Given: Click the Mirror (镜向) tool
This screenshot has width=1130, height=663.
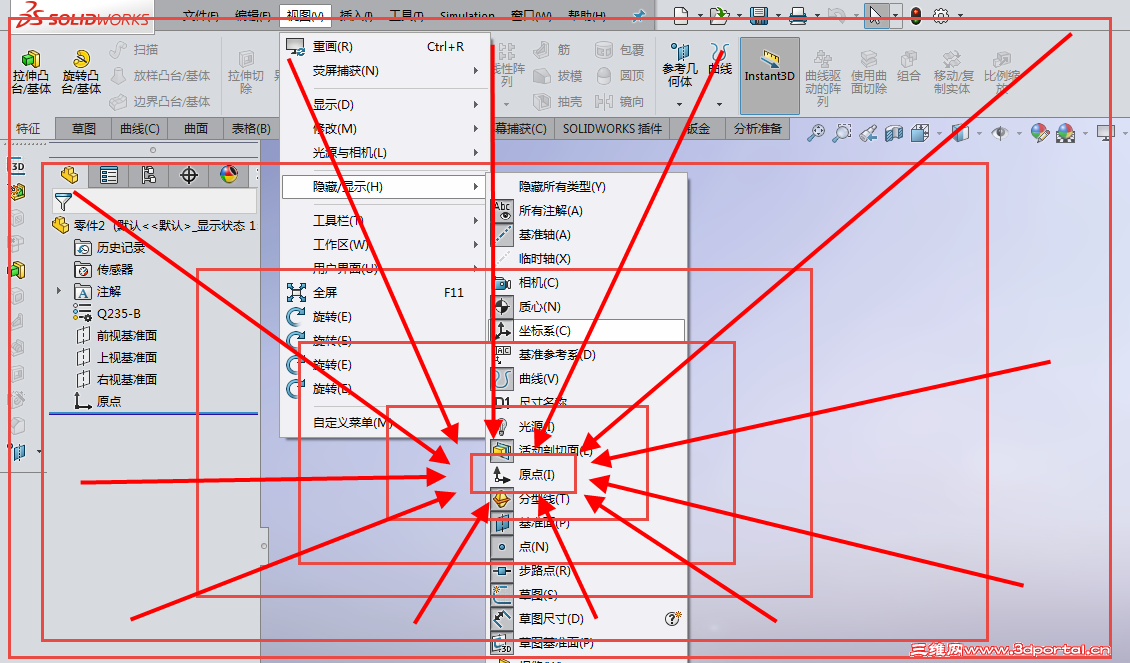Looking at the screenshot, I should pyautogui.click(x=620, y=102).
